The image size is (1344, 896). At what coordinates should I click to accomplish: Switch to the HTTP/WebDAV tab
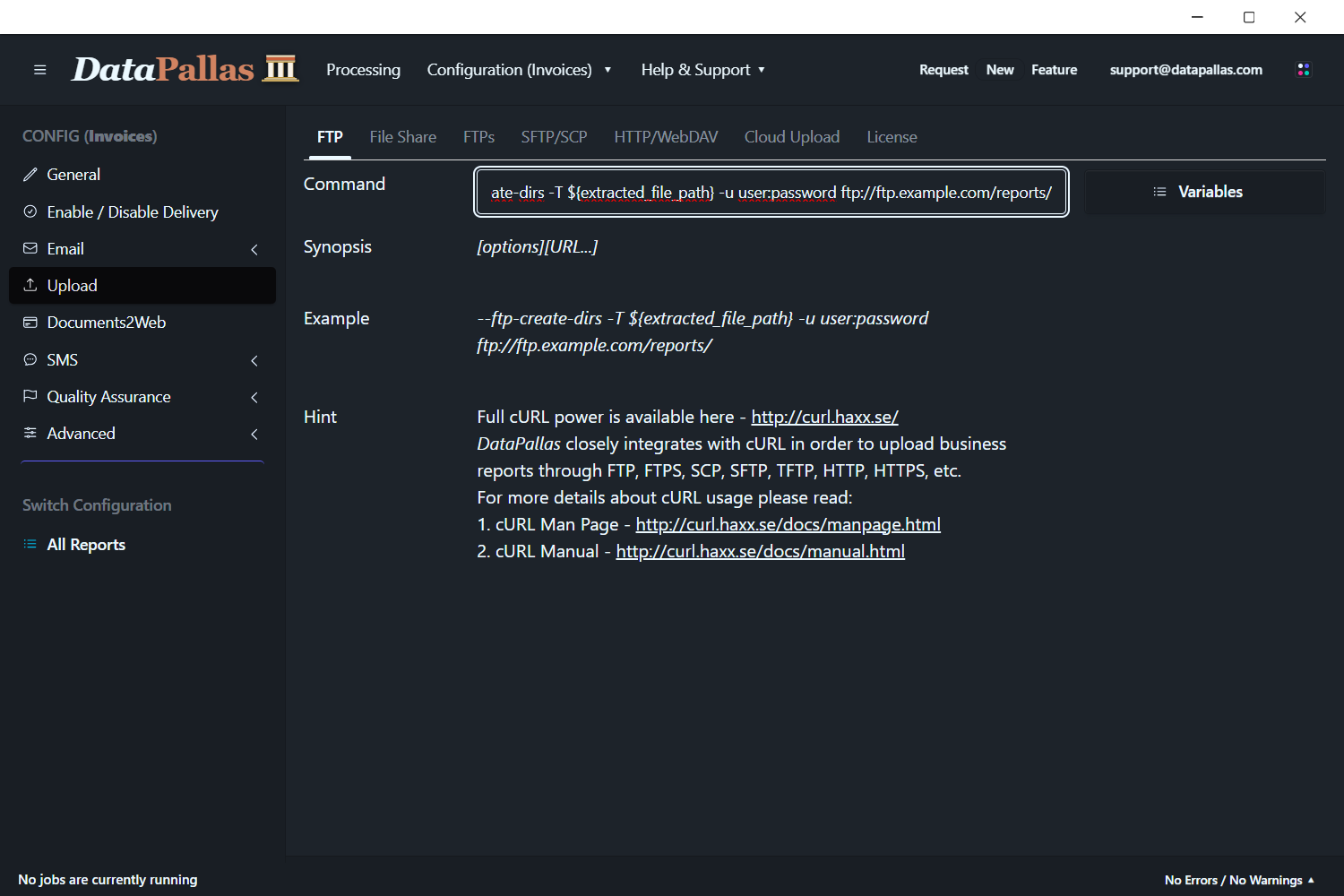[x=666, y=137]
